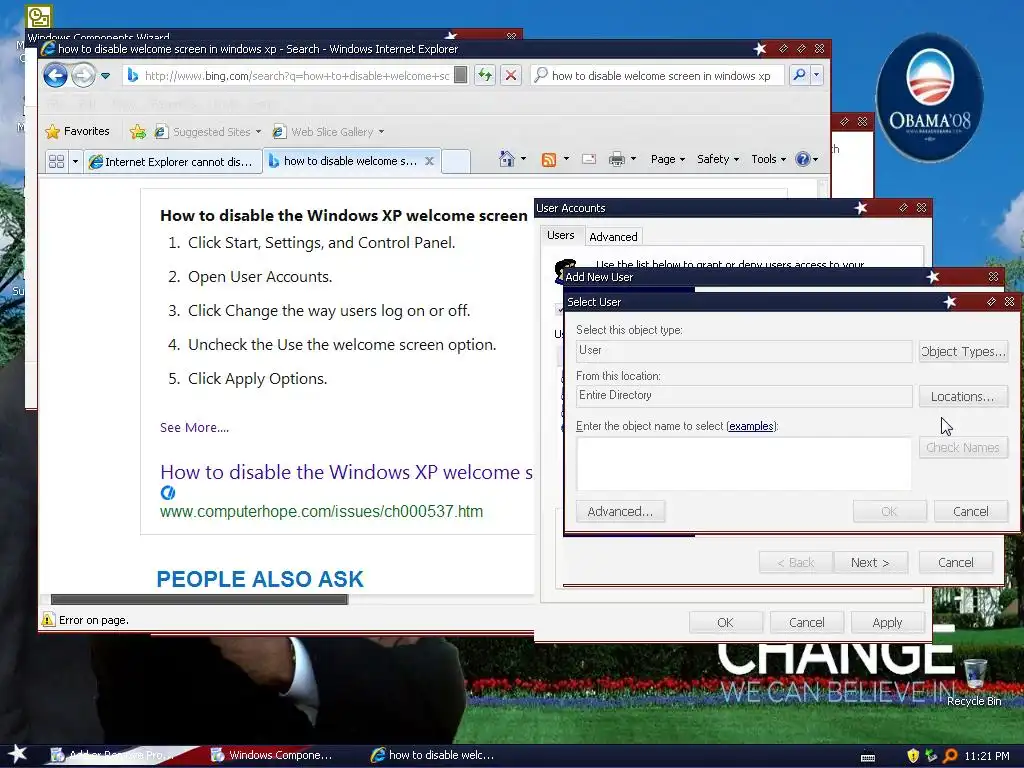Image resolution: width=1024 pixels, height=768 pixels.
Task: Click the compatibility view icon in address bar
Action: point(460,75)
